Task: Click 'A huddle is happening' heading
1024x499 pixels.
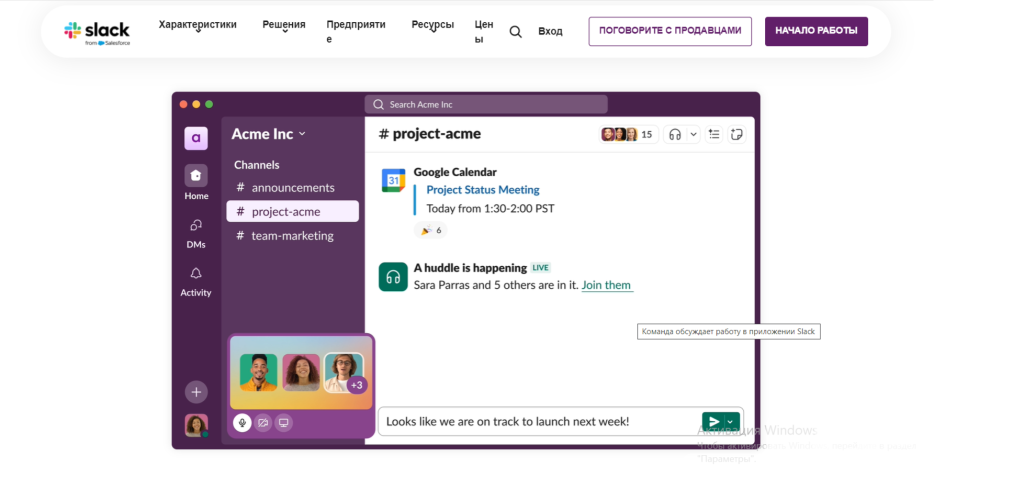Action: [470, 268]
